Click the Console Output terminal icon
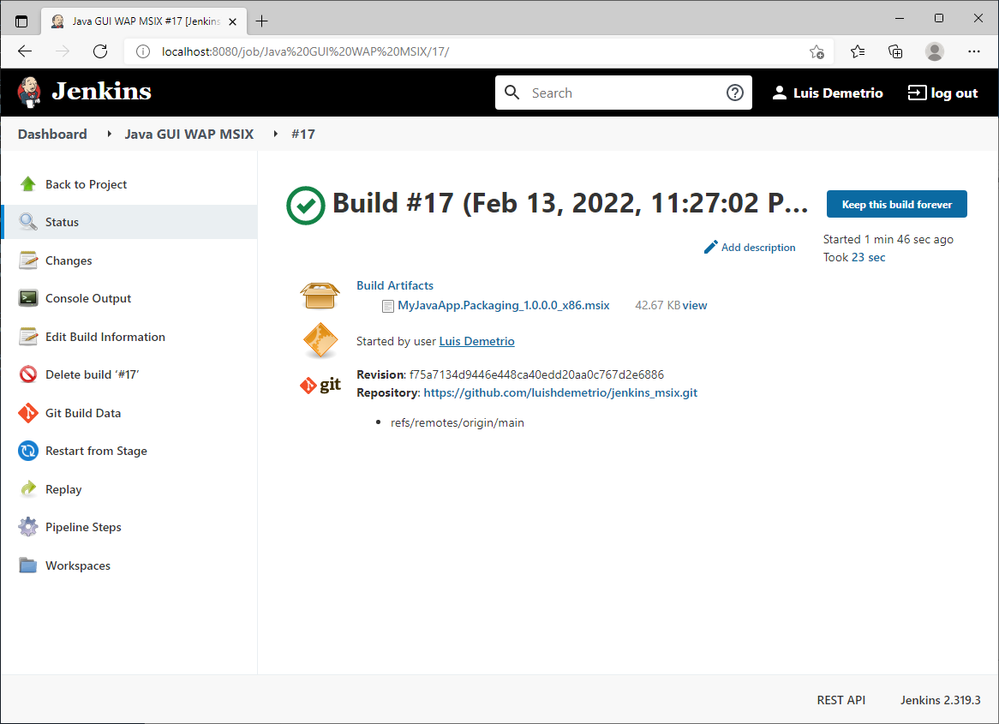999x724 pixels. pyautogui.click(x=28, y=298)
